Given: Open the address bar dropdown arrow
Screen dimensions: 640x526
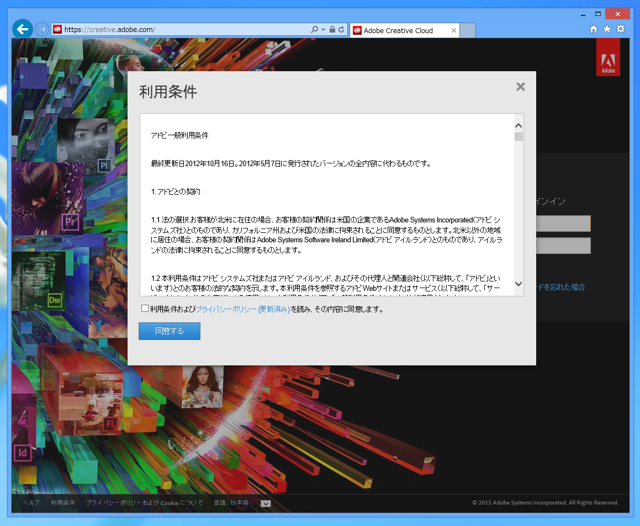Looking at the screenshot, I should pos(323,29).
